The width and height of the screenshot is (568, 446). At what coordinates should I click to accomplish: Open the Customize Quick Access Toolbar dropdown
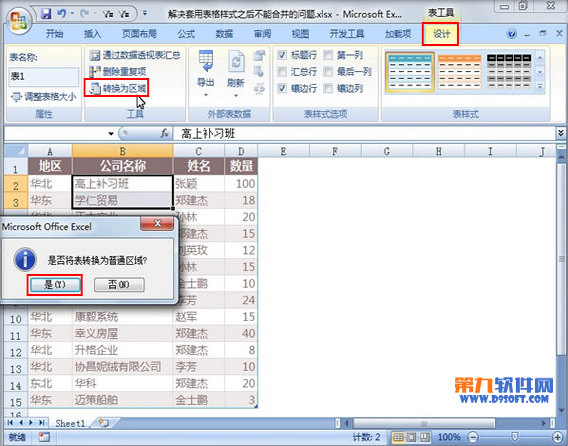point(145,14)
